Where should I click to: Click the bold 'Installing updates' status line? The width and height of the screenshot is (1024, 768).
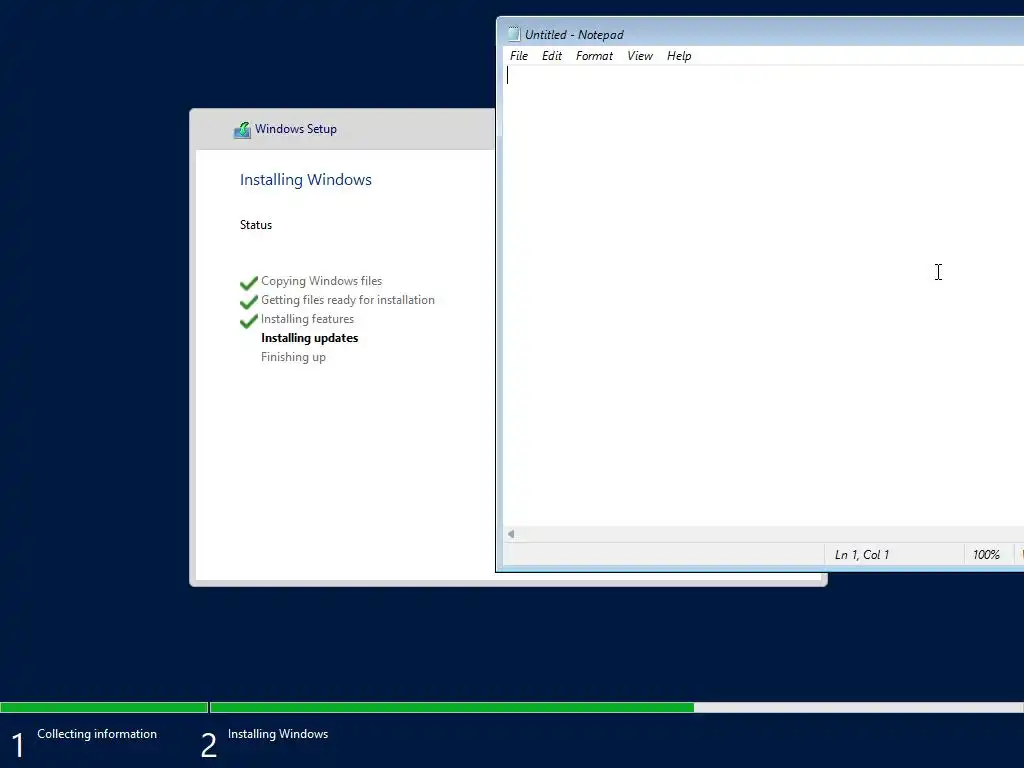tap(310, 338)
